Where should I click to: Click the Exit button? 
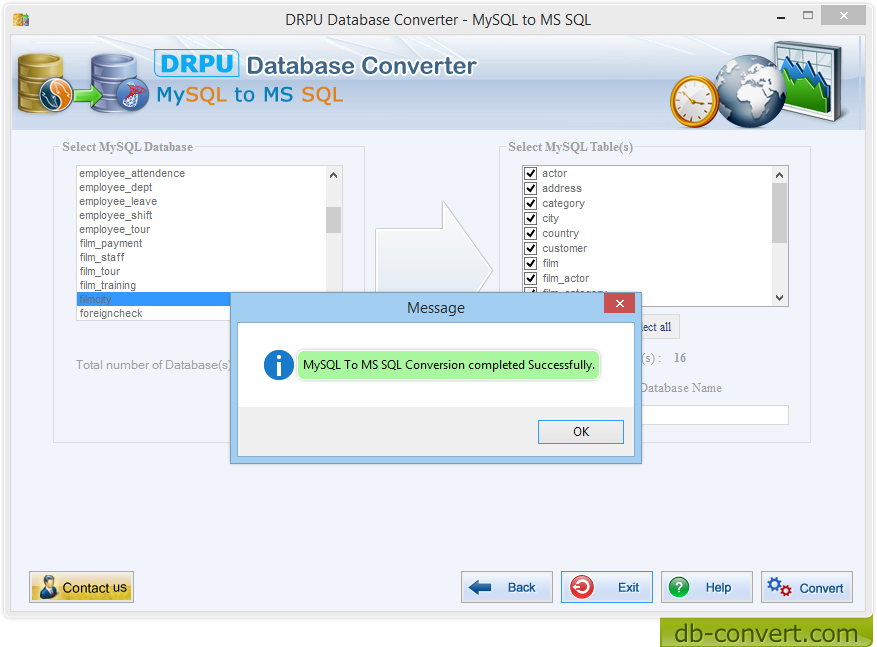click(x=607, y=587)
